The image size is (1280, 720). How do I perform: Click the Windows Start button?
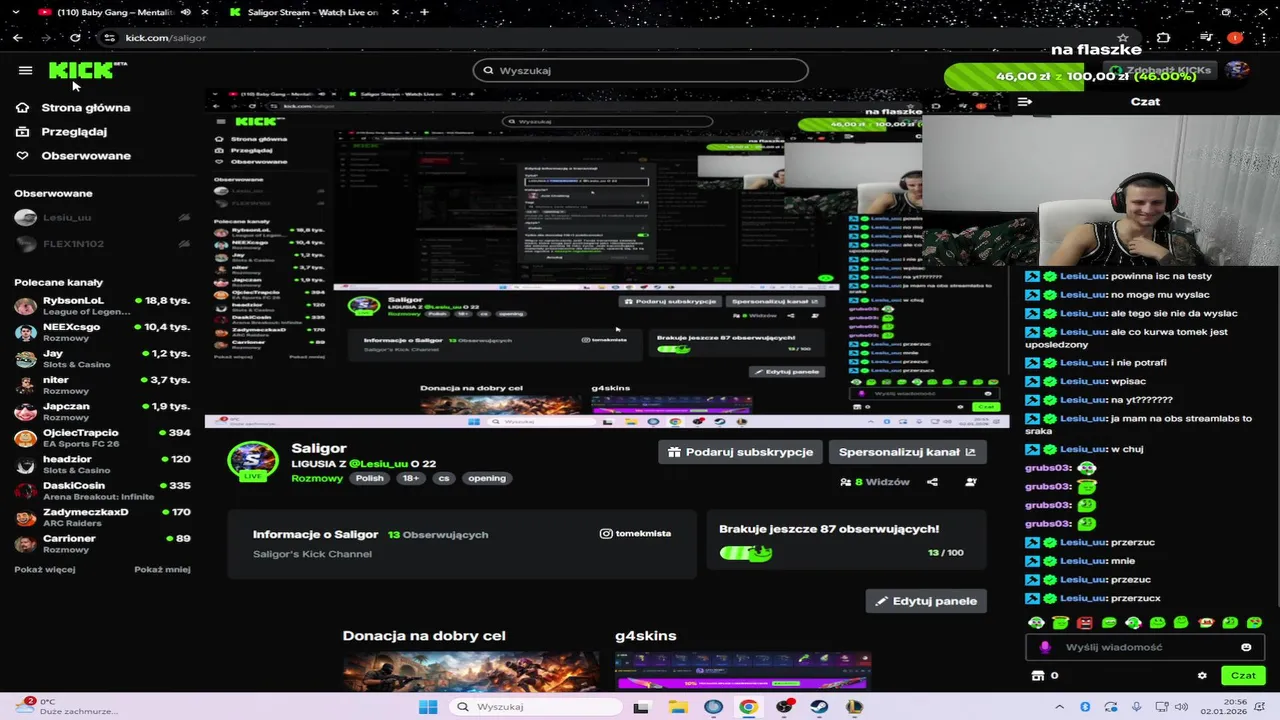pos(428,707)
